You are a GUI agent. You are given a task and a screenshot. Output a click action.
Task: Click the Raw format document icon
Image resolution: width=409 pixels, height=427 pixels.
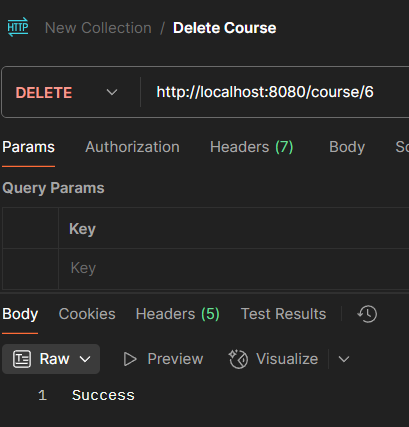coord(22,359)
